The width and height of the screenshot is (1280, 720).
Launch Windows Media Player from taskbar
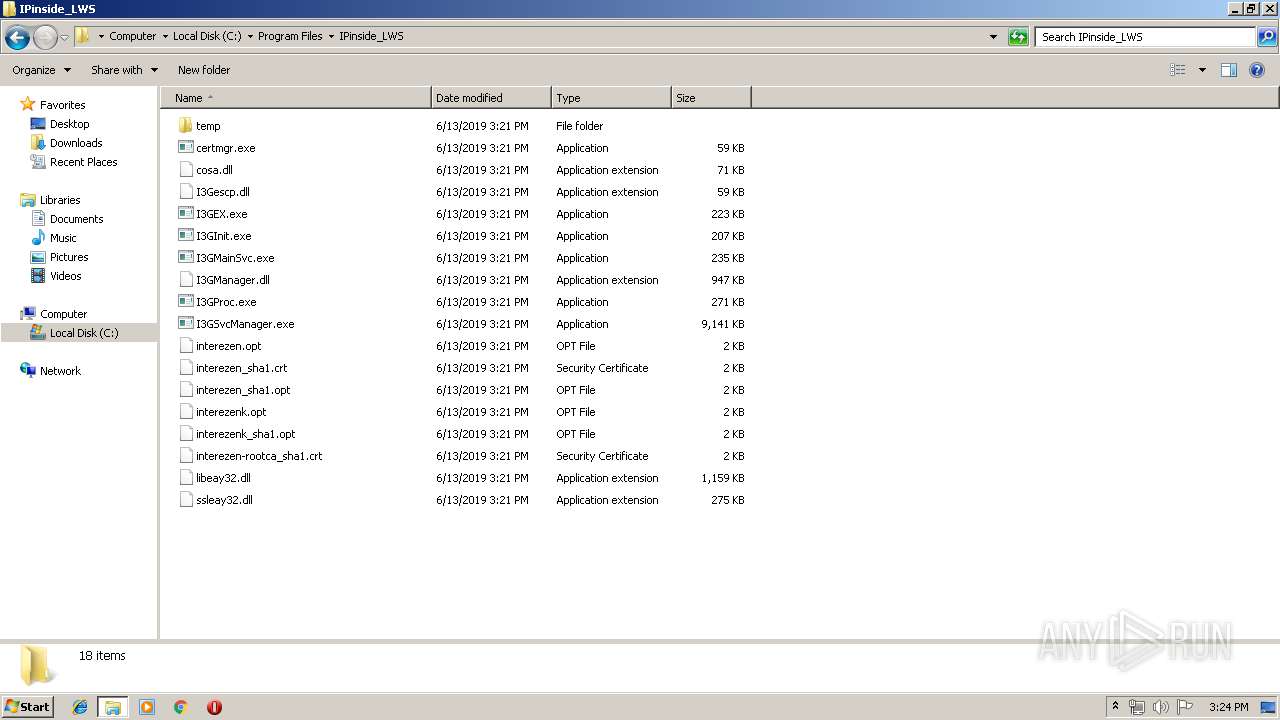(147, 707)
